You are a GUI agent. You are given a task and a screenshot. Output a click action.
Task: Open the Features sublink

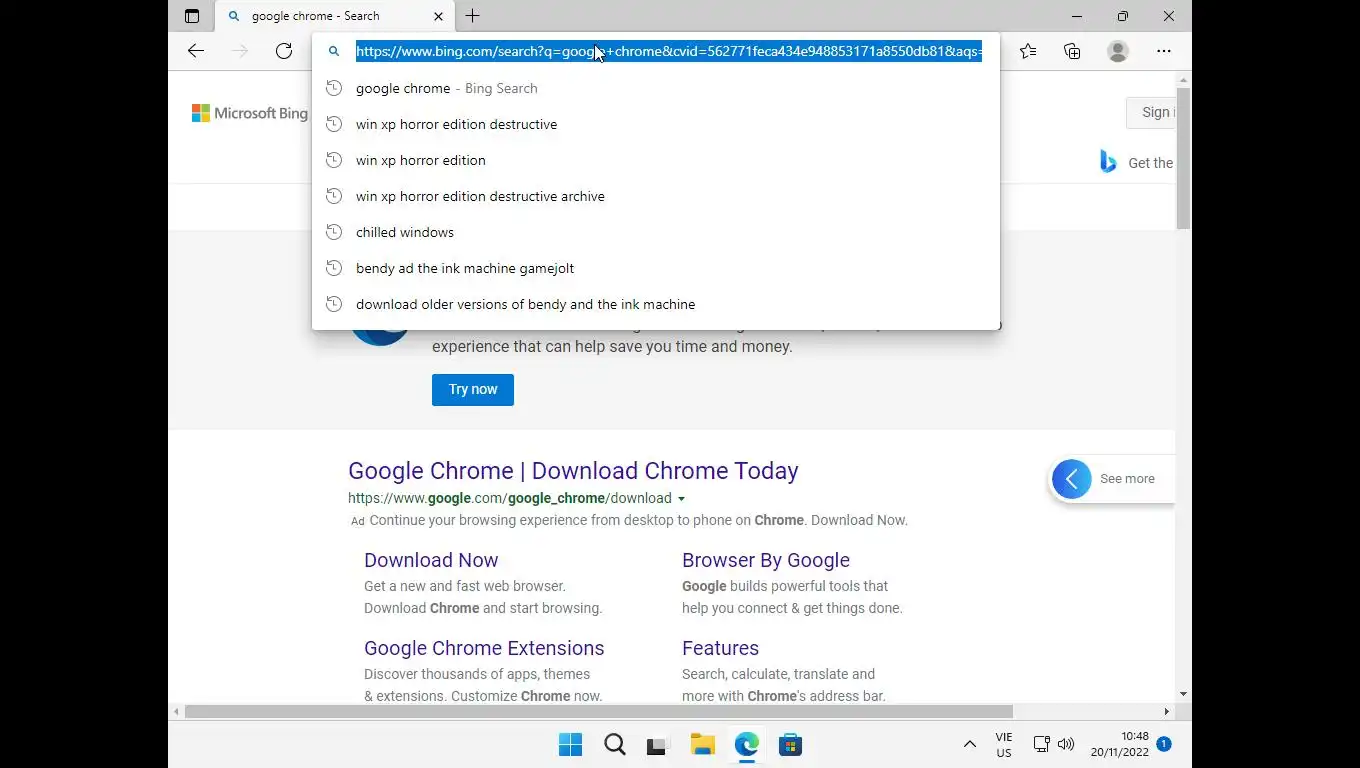[720, 648]
